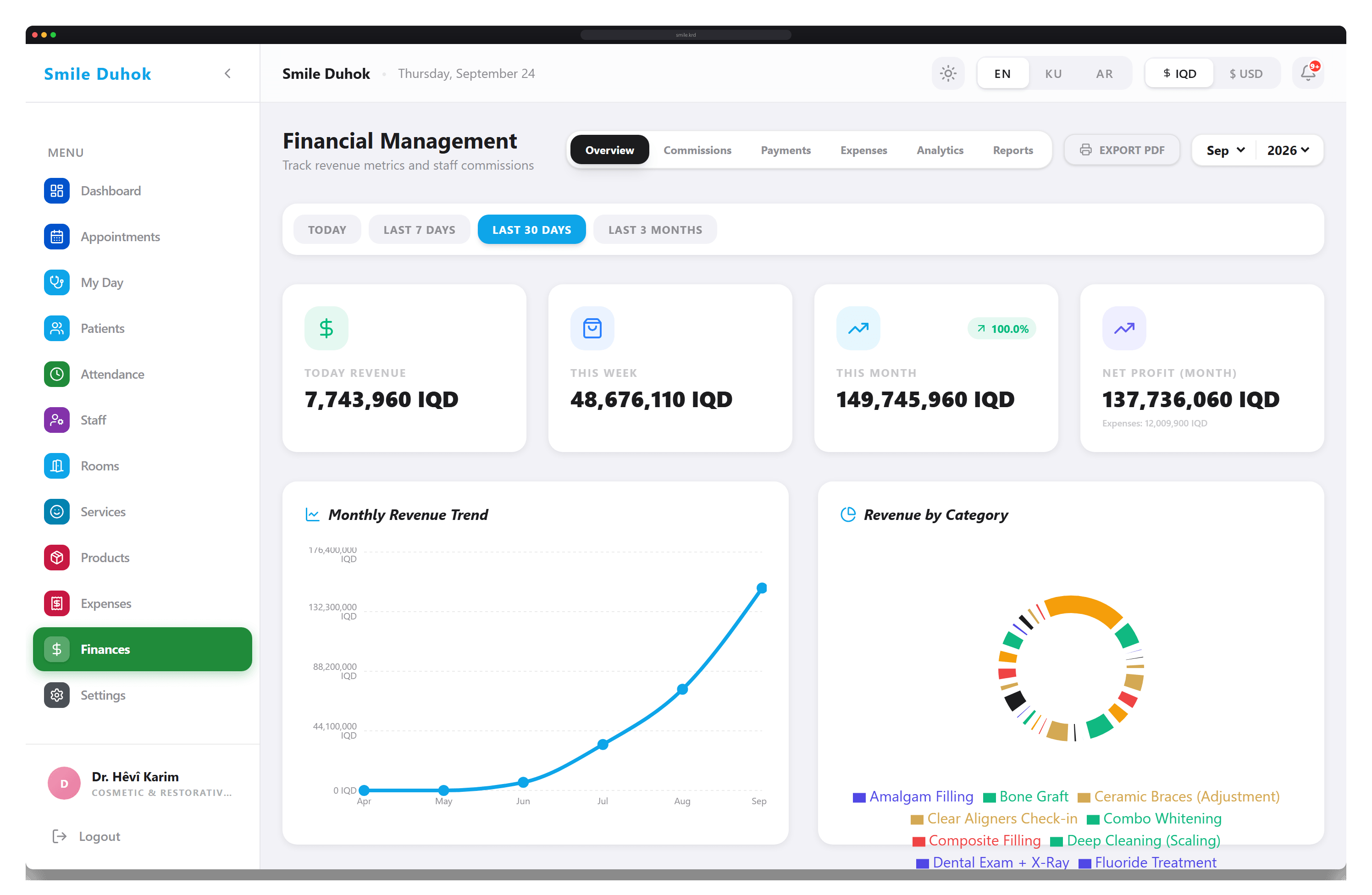
Task: Switch to Overview tab
Action: [609, 150]
